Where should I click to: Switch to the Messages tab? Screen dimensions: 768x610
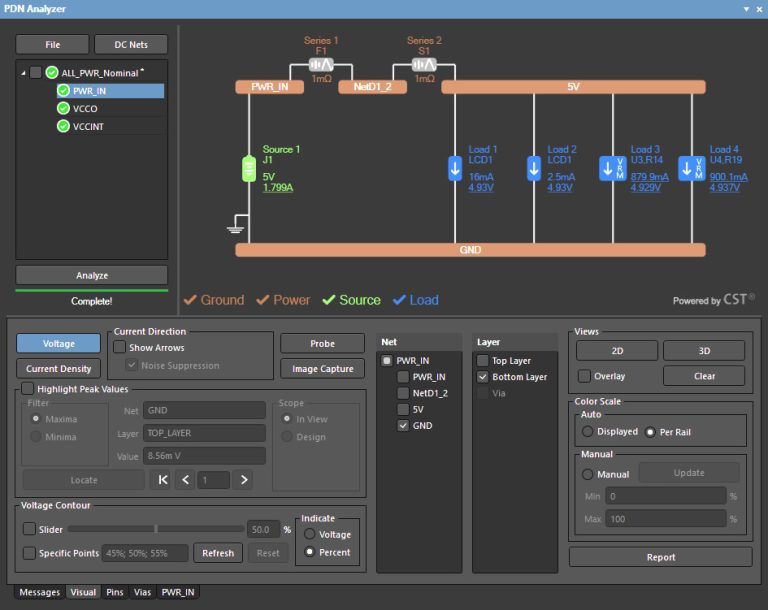[40, 592]
